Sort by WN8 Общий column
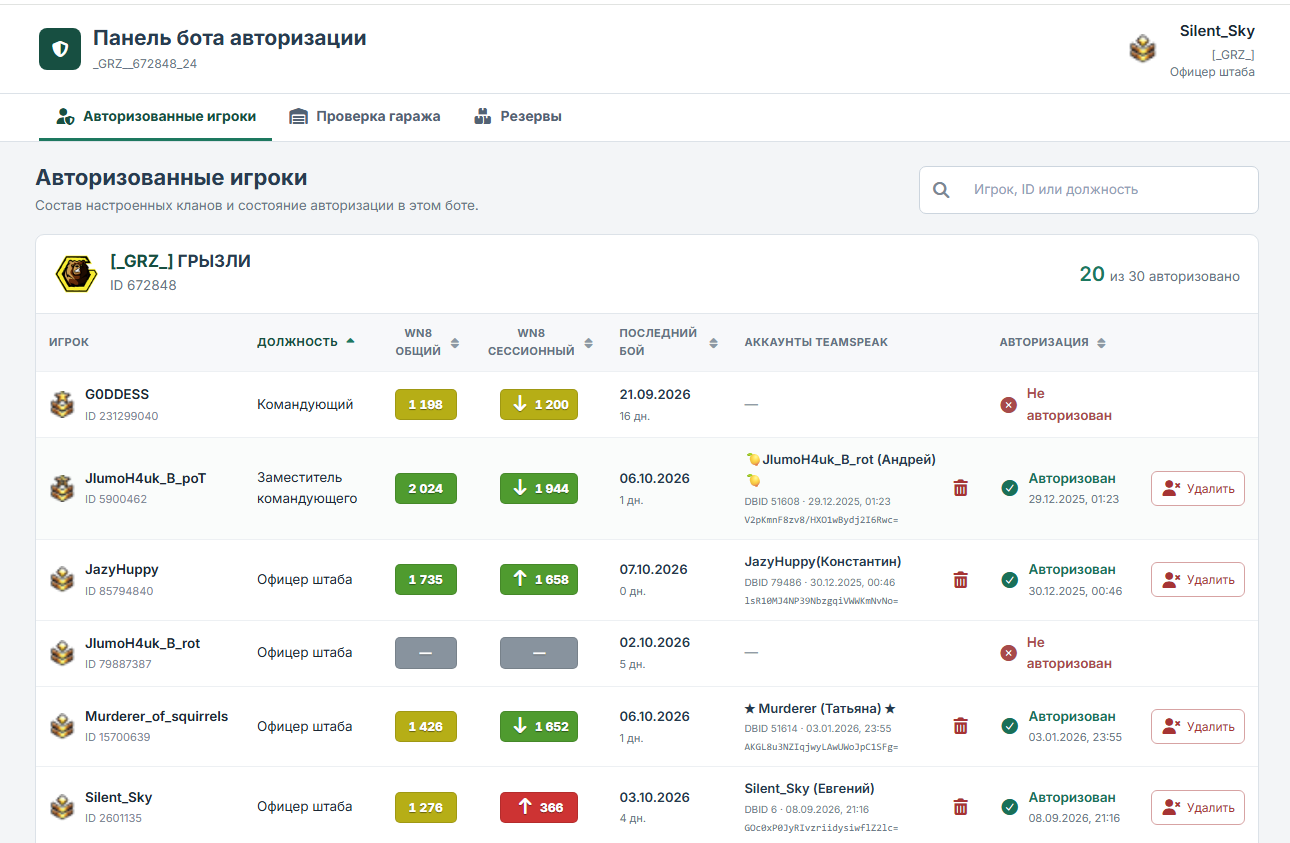 pyautogui.click(x=427, y=342)
